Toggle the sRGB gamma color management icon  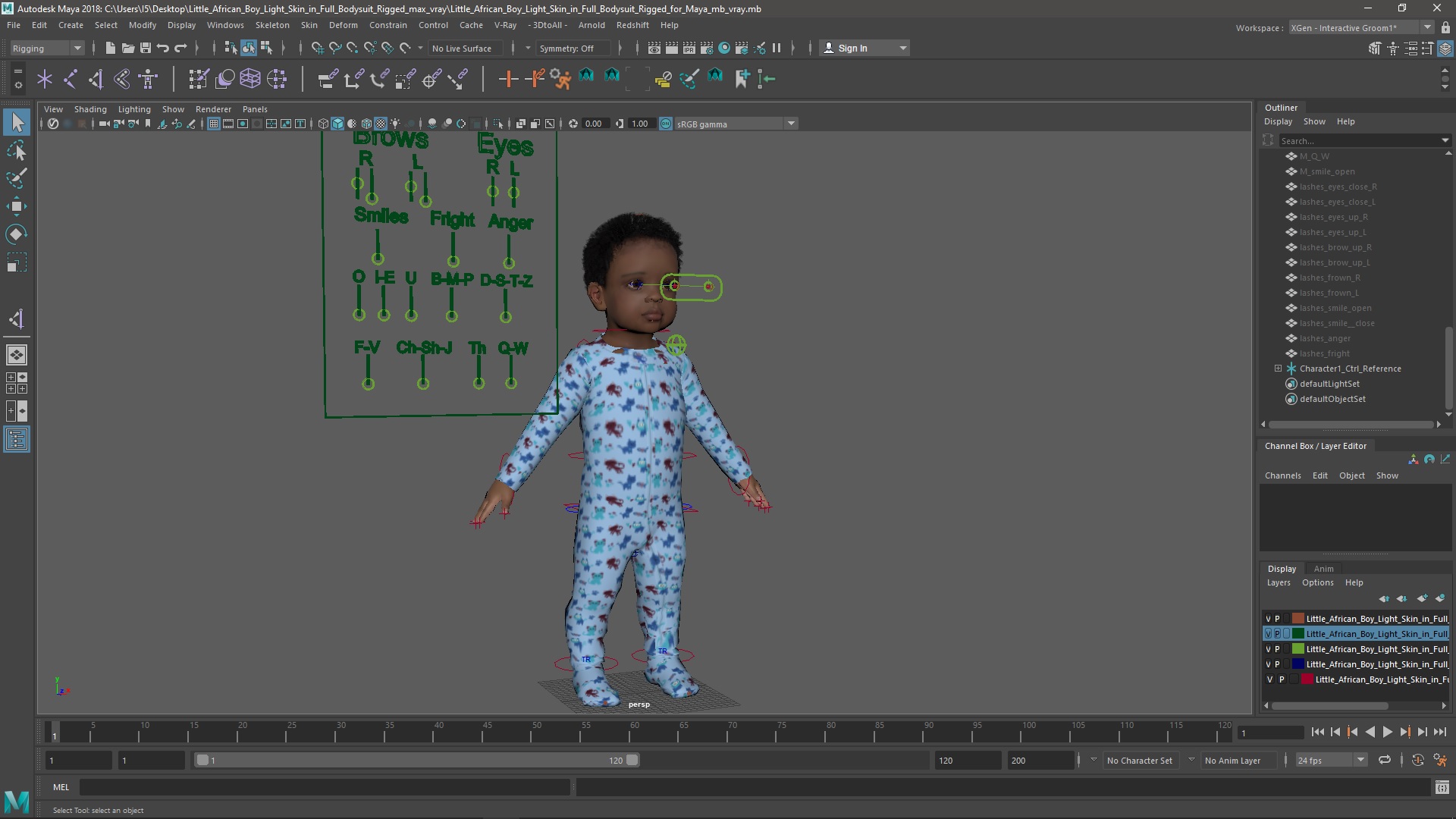(x=666, y=124)
